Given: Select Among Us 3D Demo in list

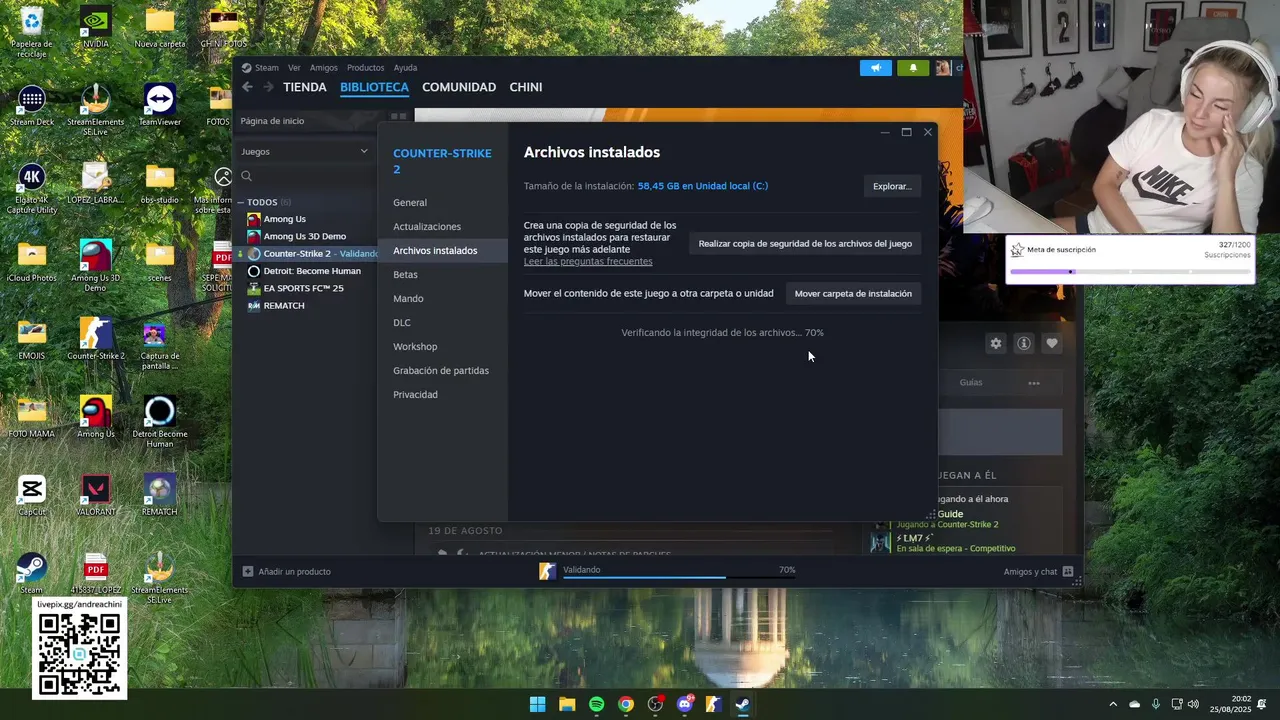Looking at the screenshot, I should click(x=305, y=236).
